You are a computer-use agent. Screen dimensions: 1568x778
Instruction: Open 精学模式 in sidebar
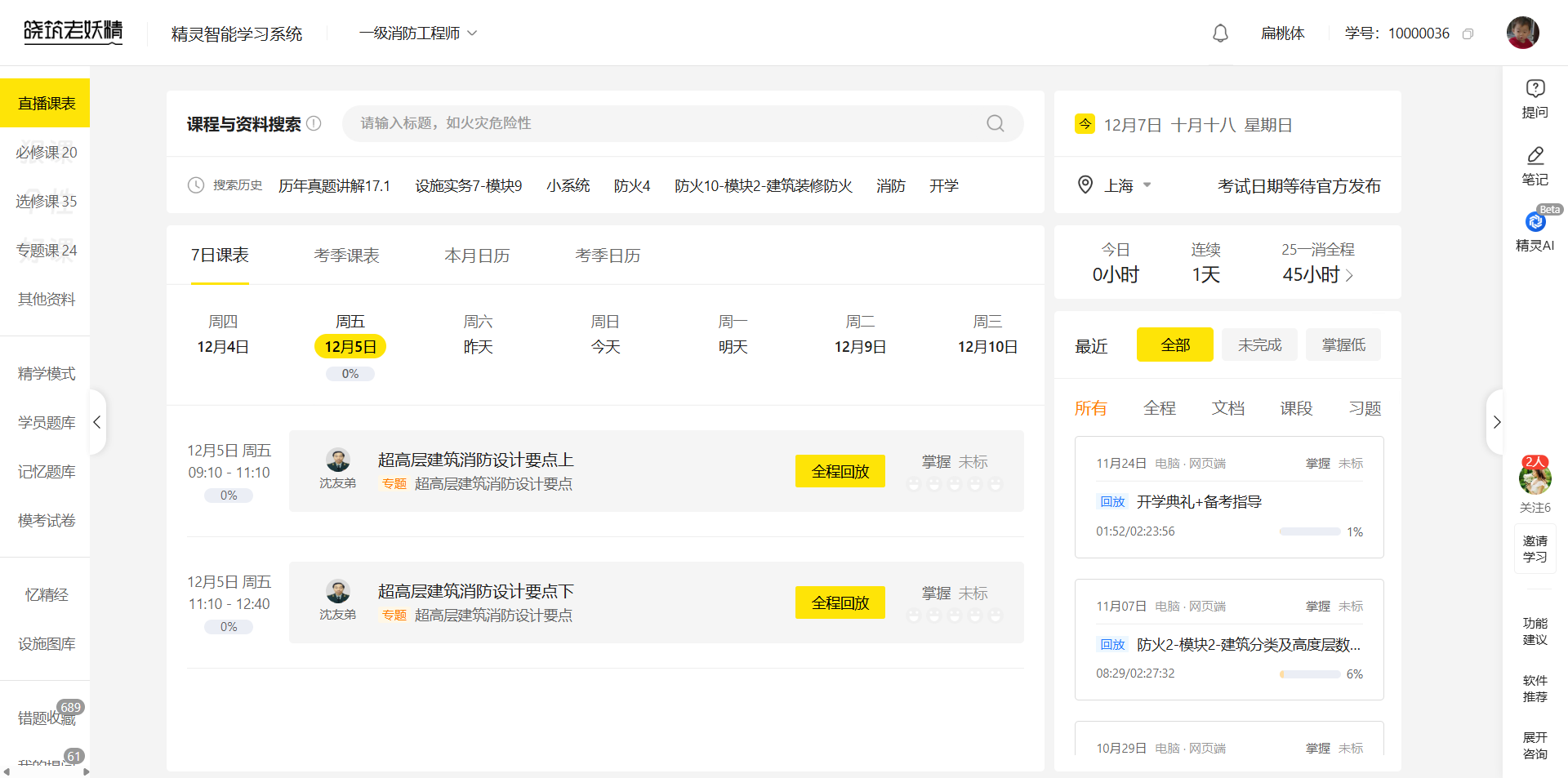tap(46, 373)
